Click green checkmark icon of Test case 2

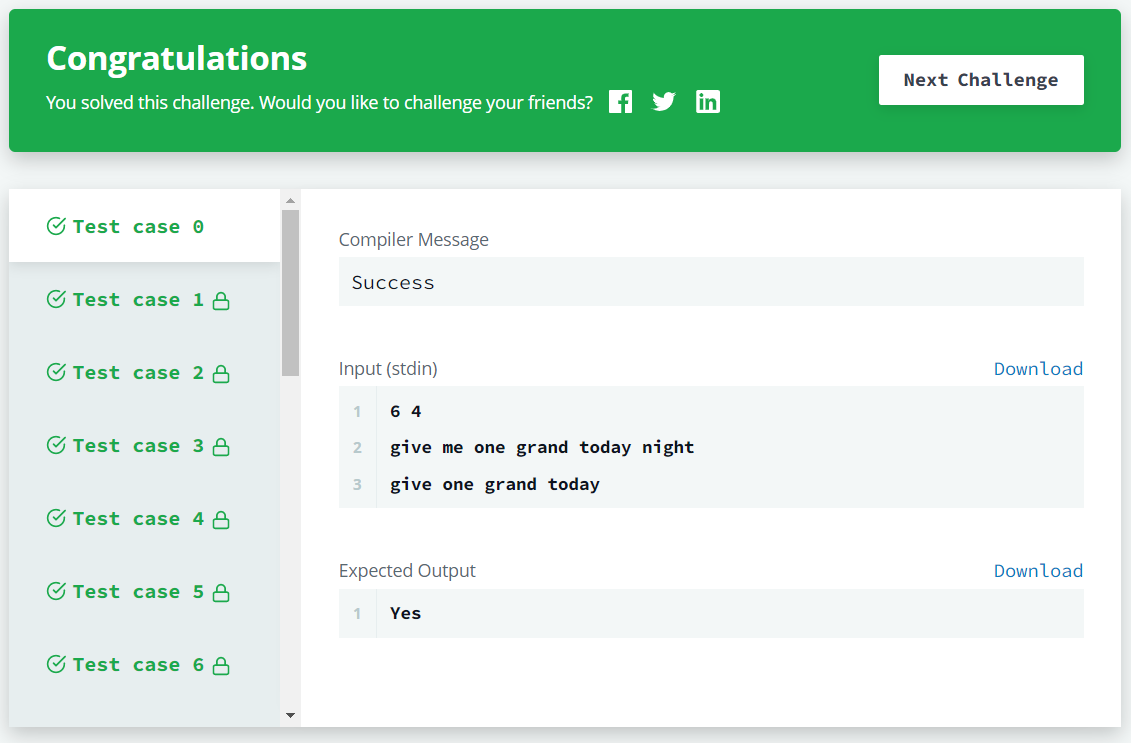pyautogui.click(x=56, y=372)
